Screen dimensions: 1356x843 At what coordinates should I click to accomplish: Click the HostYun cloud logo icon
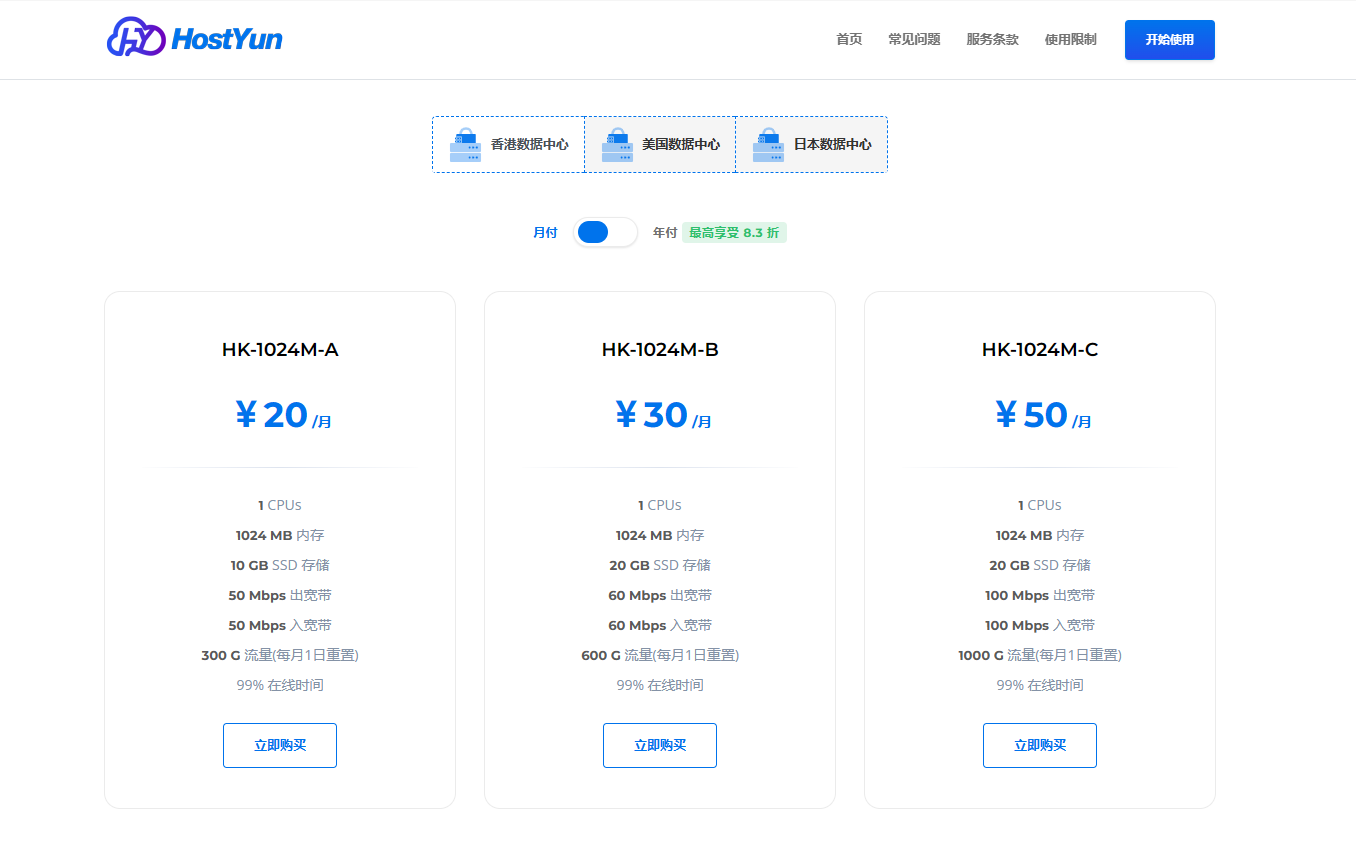click(135, 38)
